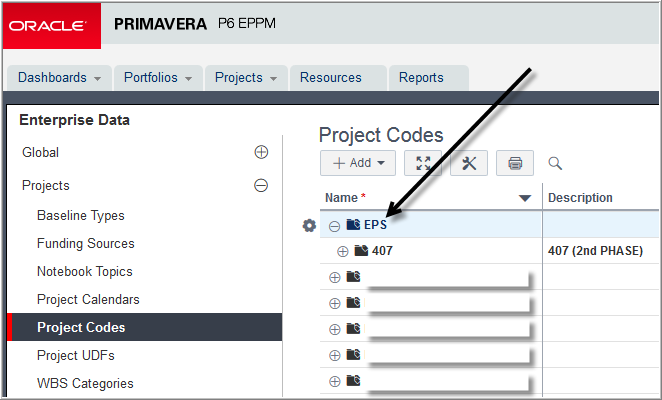Image resolution: width=662 pixels, height=400 pixels.
Task: Expand the 407 node
Action: coord(343,252)
